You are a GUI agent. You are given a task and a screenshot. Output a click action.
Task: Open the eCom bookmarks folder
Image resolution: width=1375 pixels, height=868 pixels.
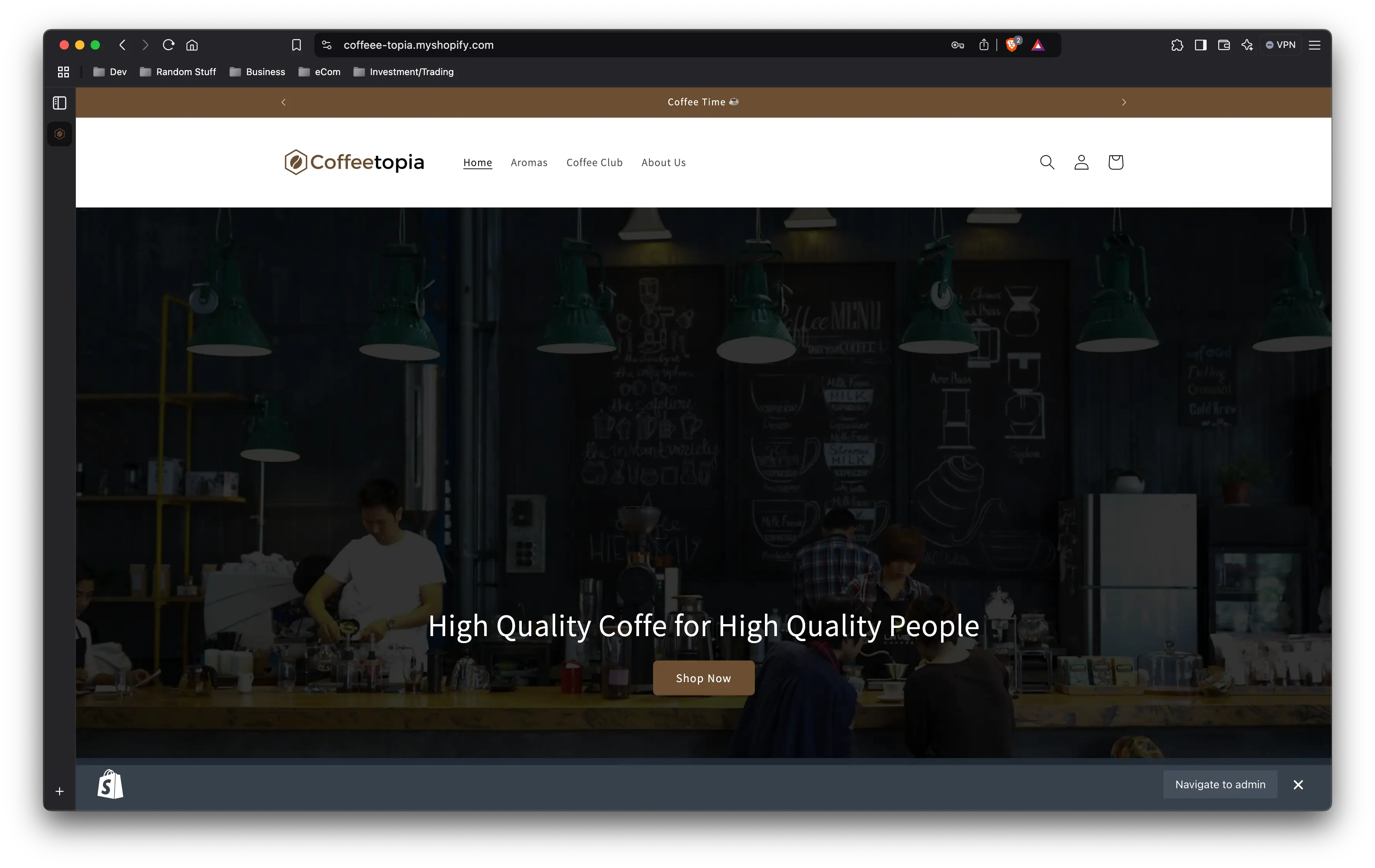319,72
